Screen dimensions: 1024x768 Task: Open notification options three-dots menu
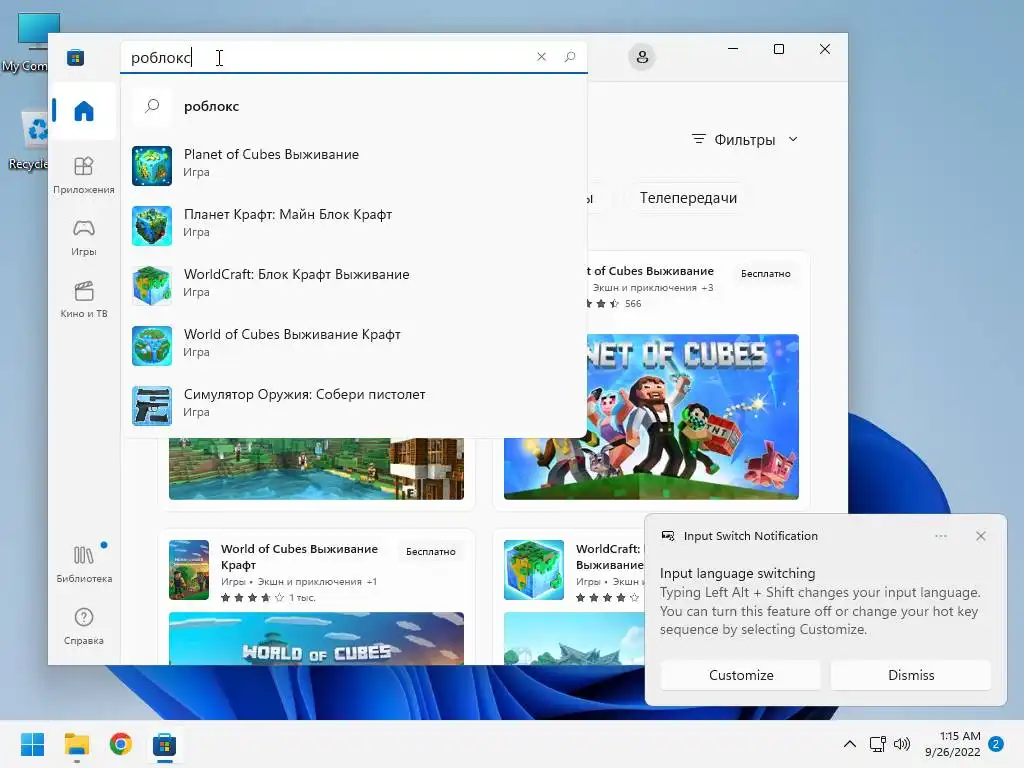pyautogui.click(x=940, y=536)
